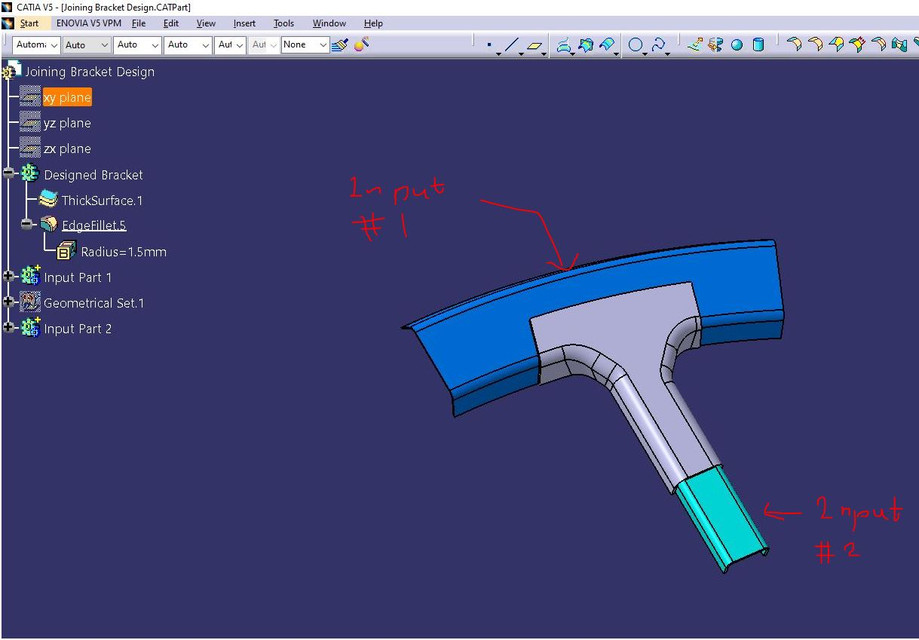Select the Sphere primitive tool
This screenshot has height=640, width=919.
pyautogui.click(x=735, y=44)
